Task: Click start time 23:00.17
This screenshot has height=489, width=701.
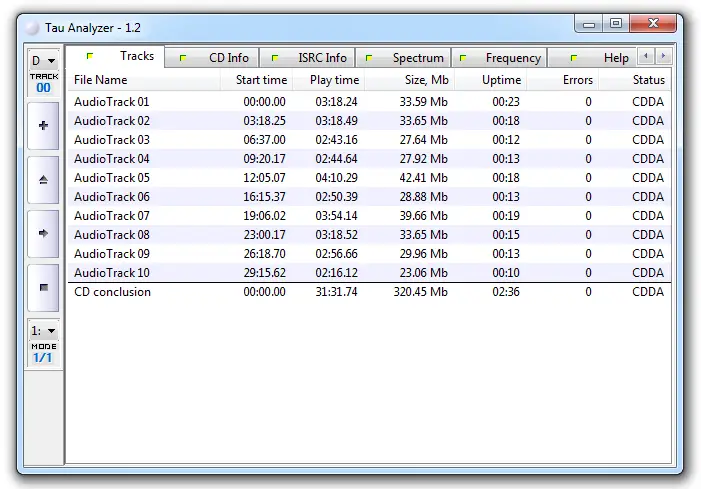Action: tap(264, 235)
